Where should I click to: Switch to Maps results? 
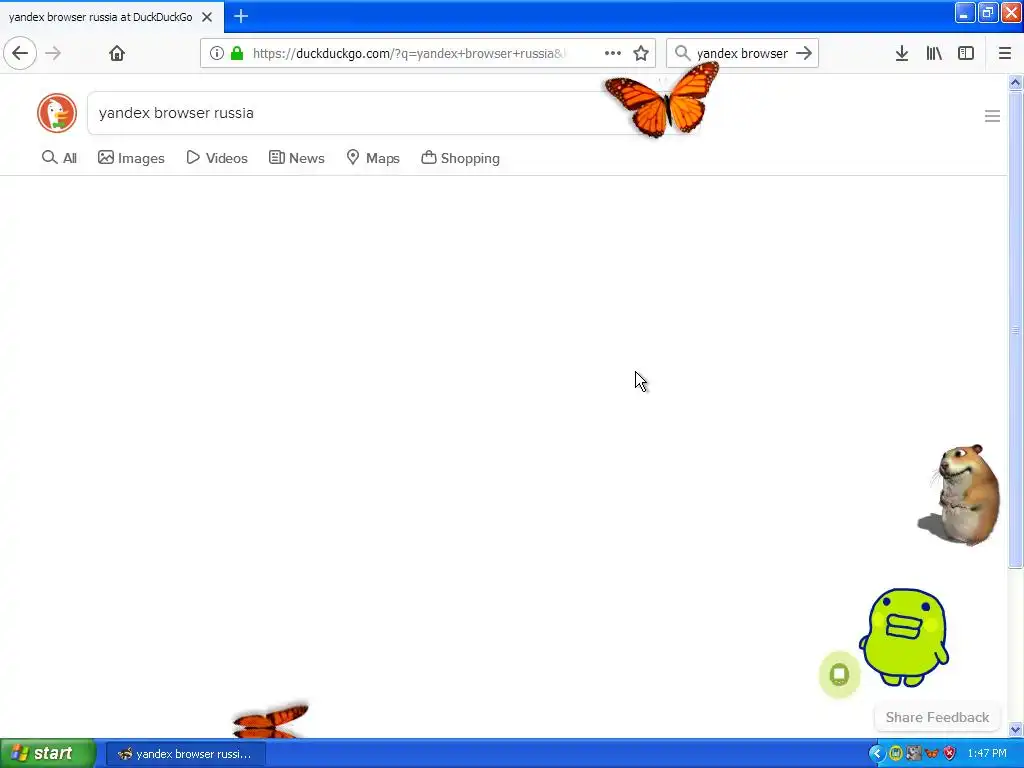coord(373,158)
